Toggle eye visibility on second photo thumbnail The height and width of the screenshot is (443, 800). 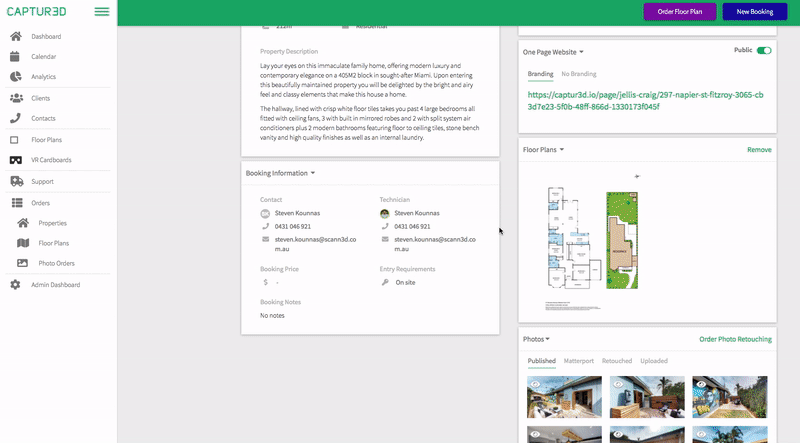(x=618, y=384)
